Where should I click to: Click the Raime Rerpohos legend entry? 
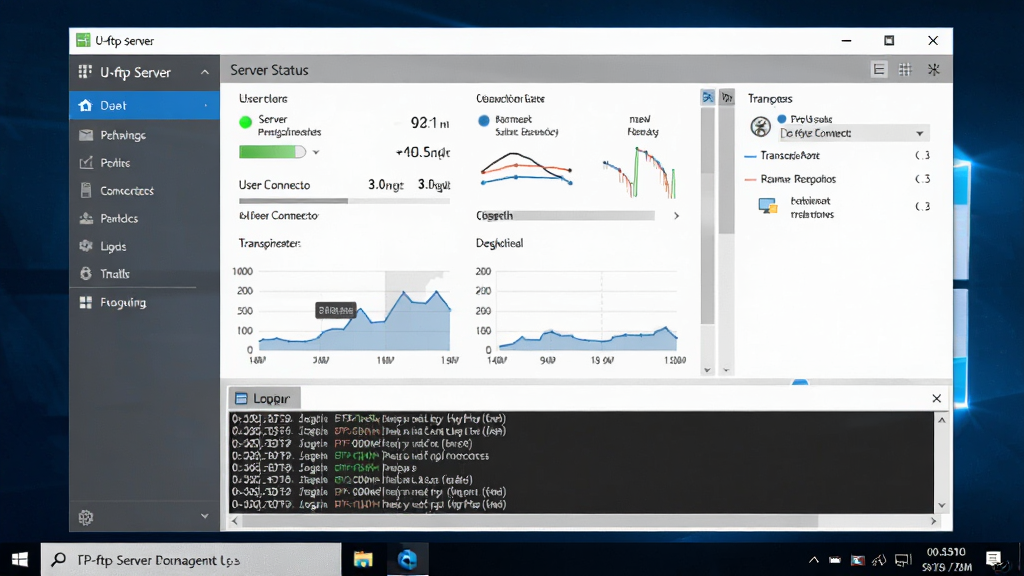tap(790, 179)
